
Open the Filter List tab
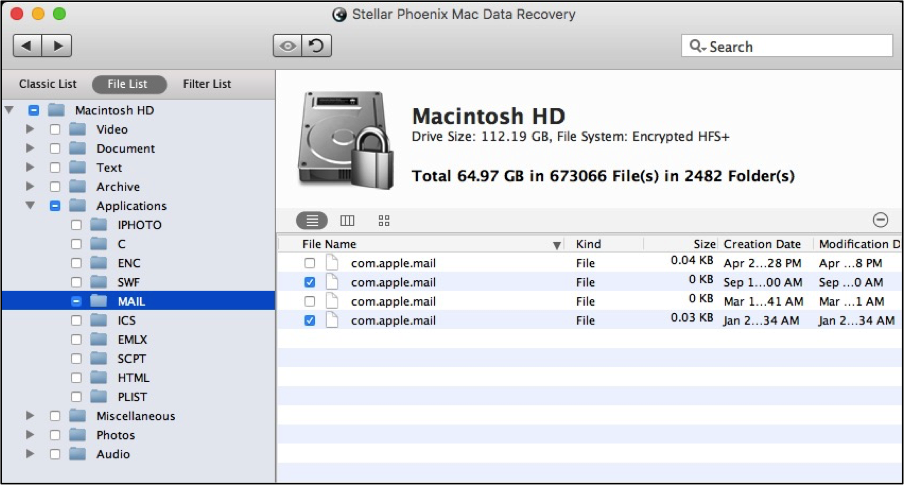point(207,84)
